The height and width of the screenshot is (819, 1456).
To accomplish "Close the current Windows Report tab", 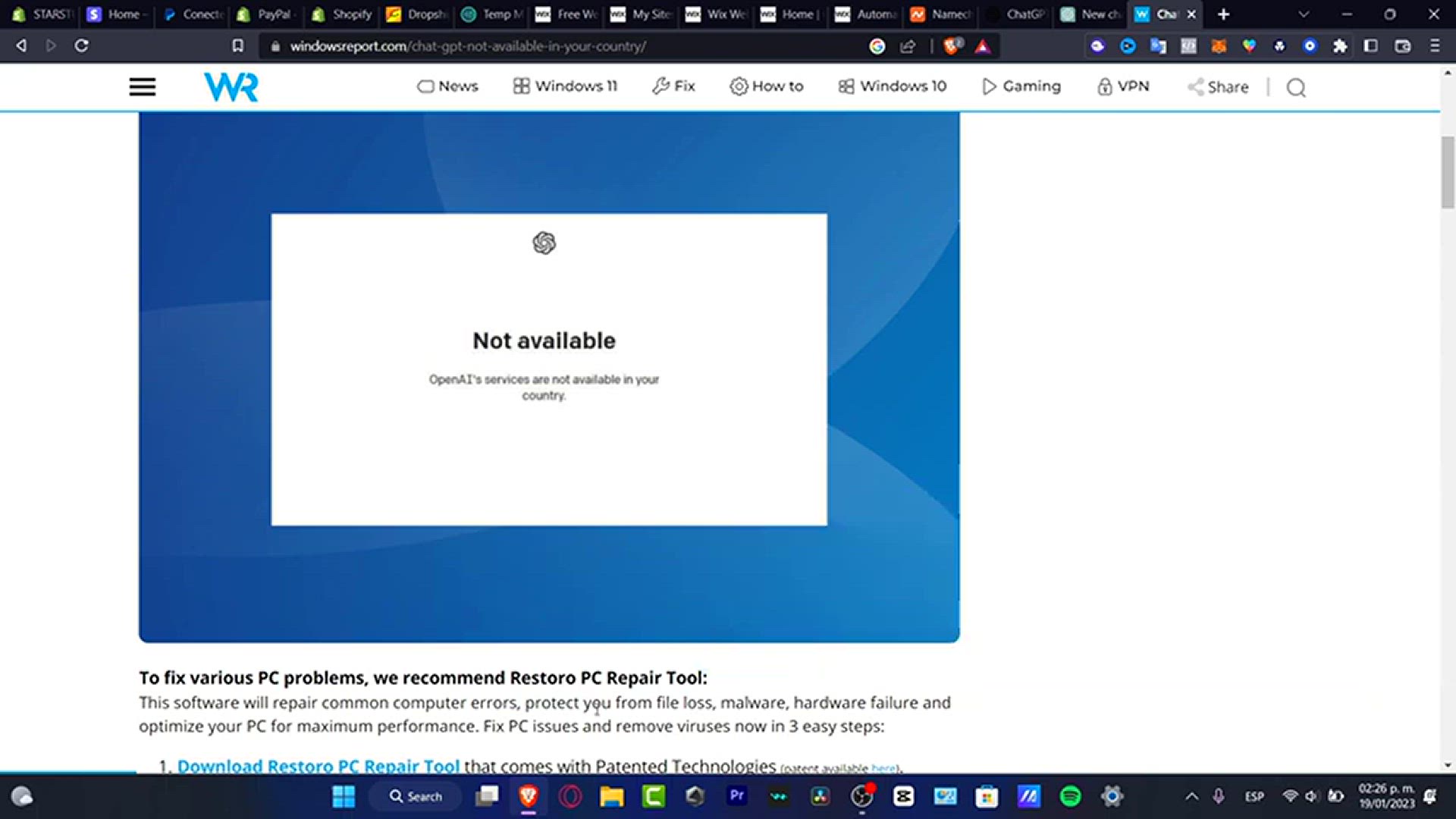I will point(1191,14).
